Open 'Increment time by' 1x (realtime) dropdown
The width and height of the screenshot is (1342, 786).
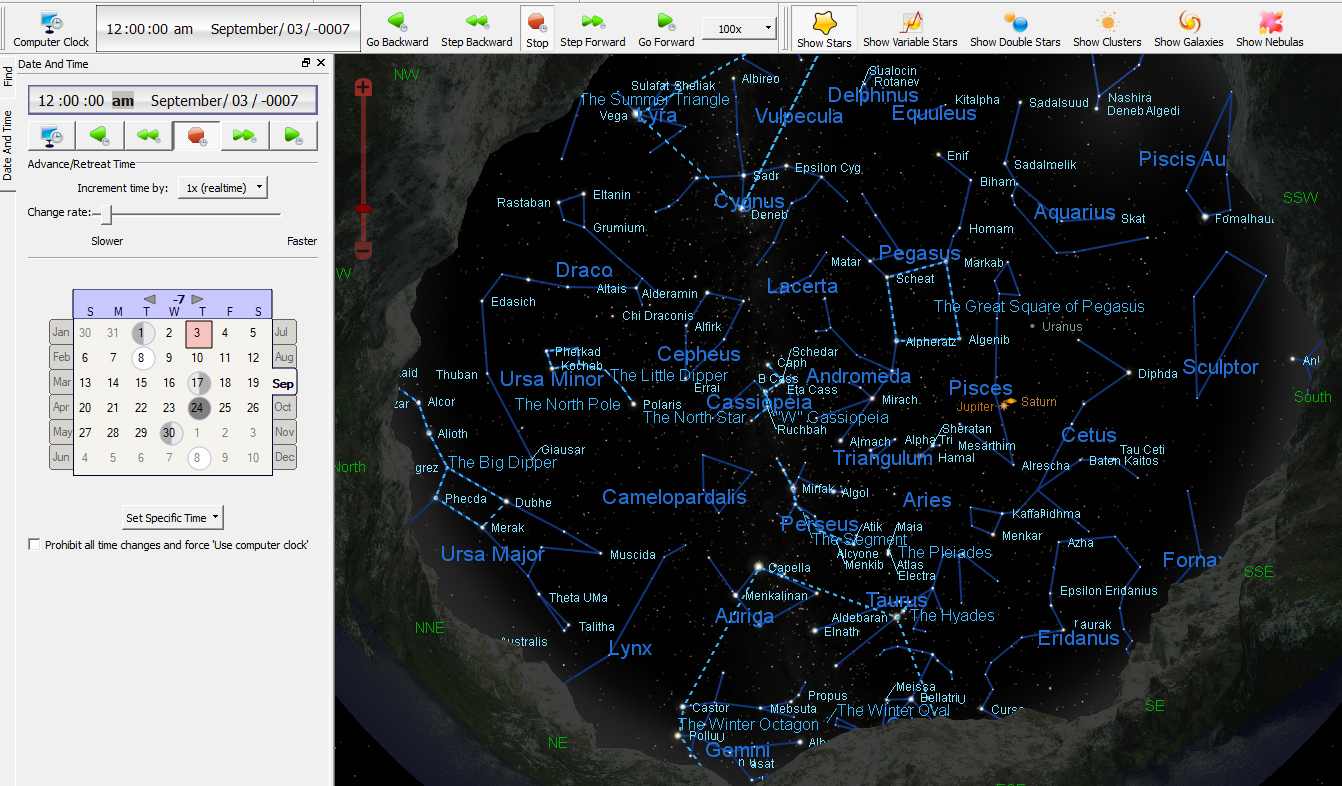(x=223, y=188)
